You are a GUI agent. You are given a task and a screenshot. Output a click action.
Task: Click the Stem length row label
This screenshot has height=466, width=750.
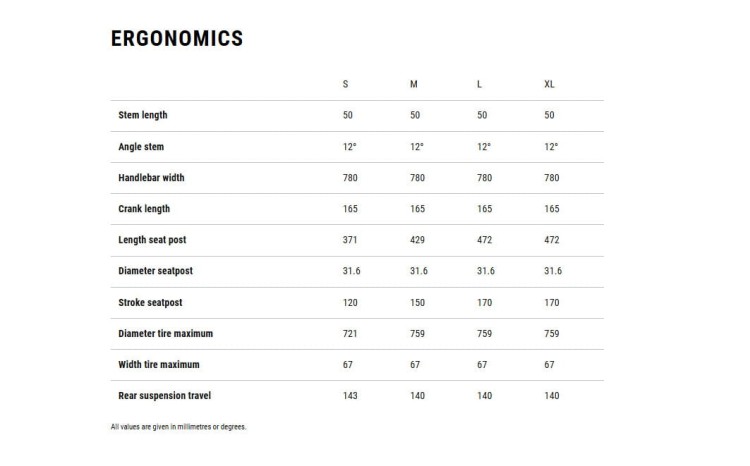143,115
